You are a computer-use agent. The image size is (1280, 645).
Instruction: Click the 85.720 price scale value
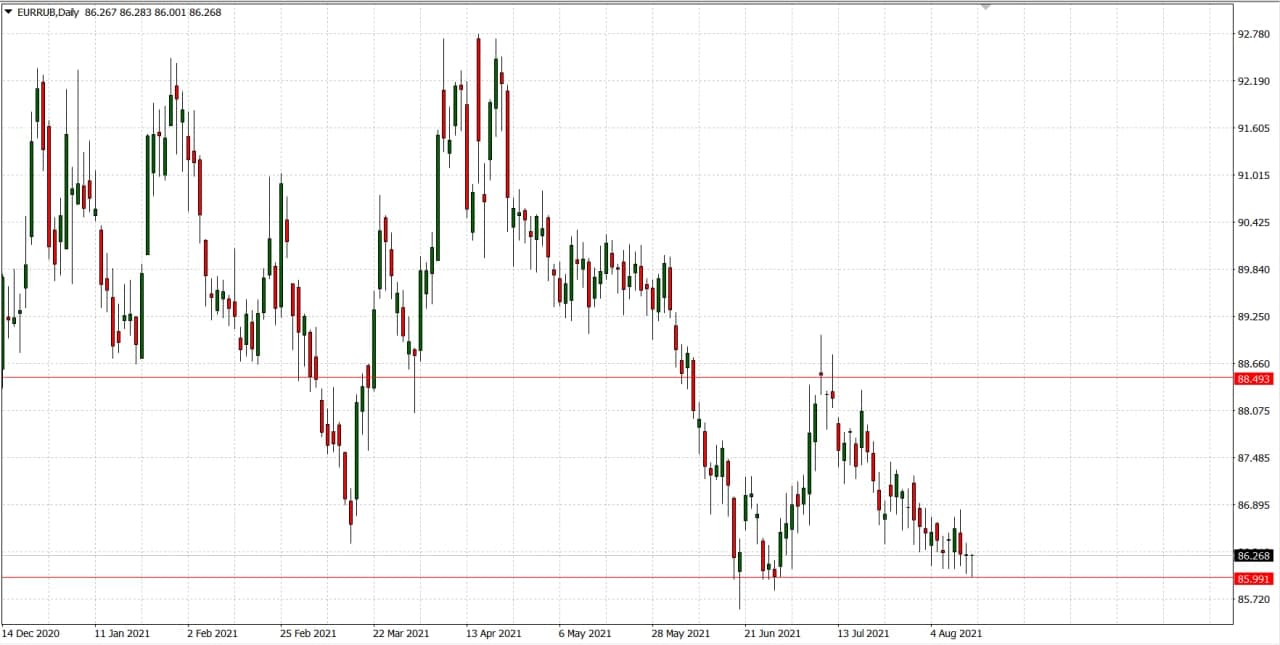(1254, 599)
